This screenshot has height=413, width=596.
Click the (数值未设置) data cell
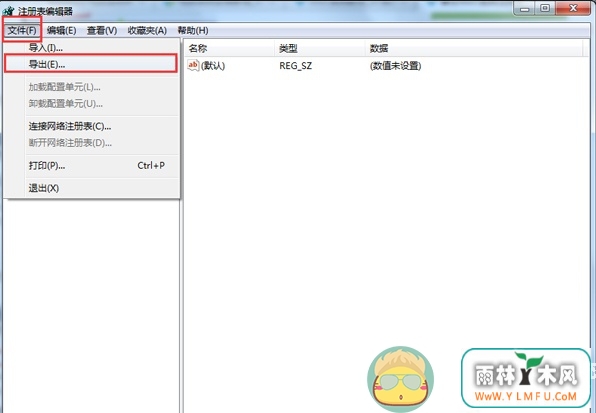pyautogui.click(x=395, y=66)
